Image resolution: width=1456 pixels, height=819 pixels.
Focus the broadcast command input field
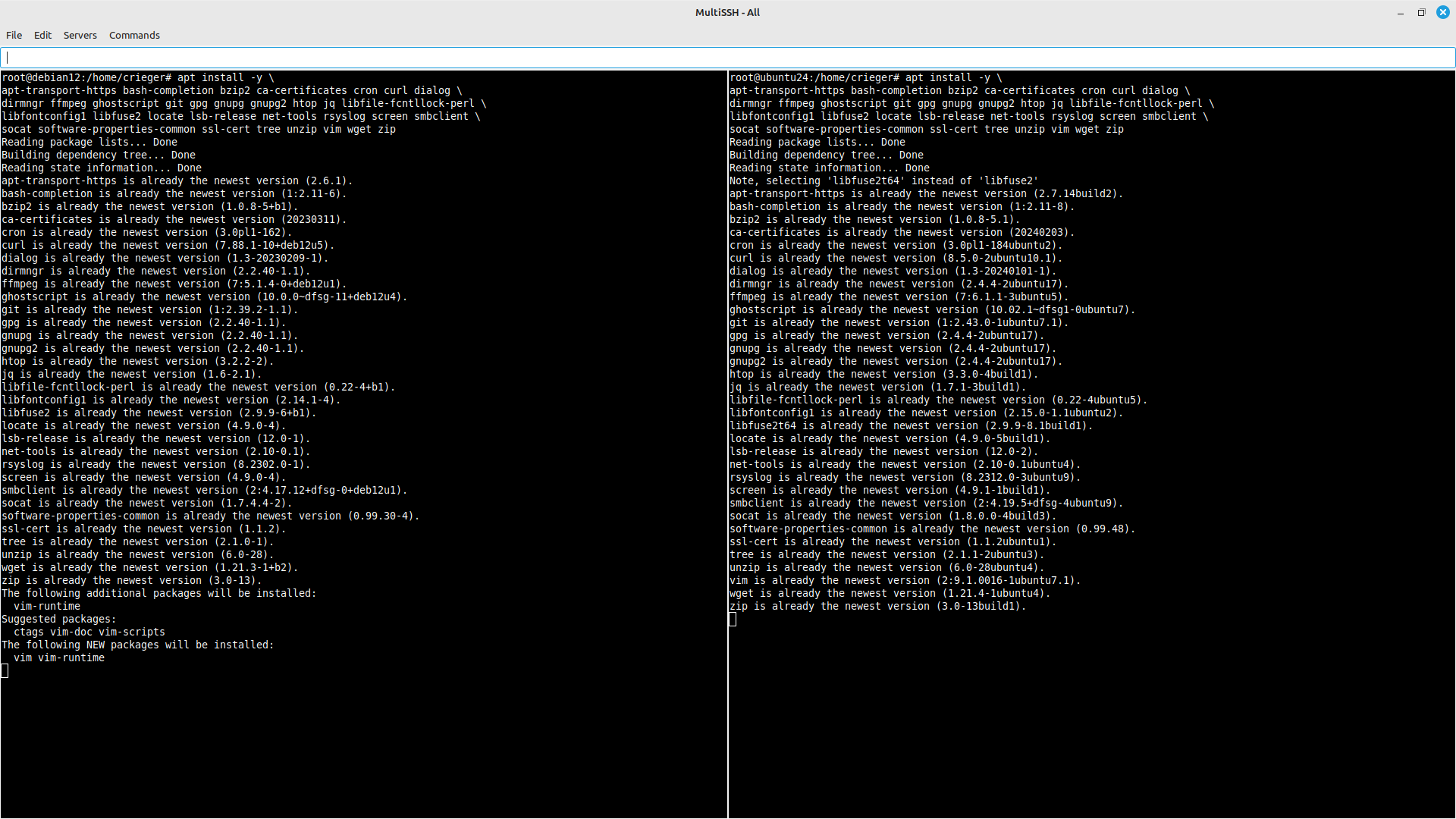[x=728, y=58]
